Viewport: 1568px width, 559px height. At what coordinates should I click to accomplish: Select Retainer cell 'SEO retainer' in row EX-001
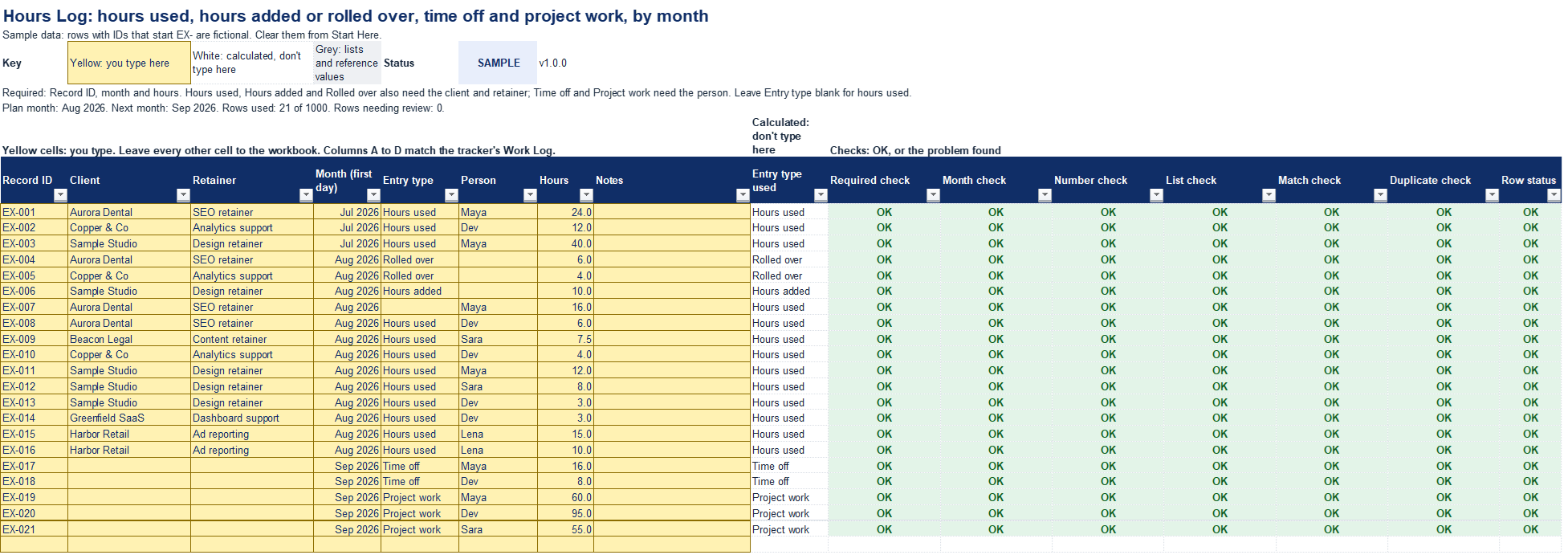tap(252, 212)
